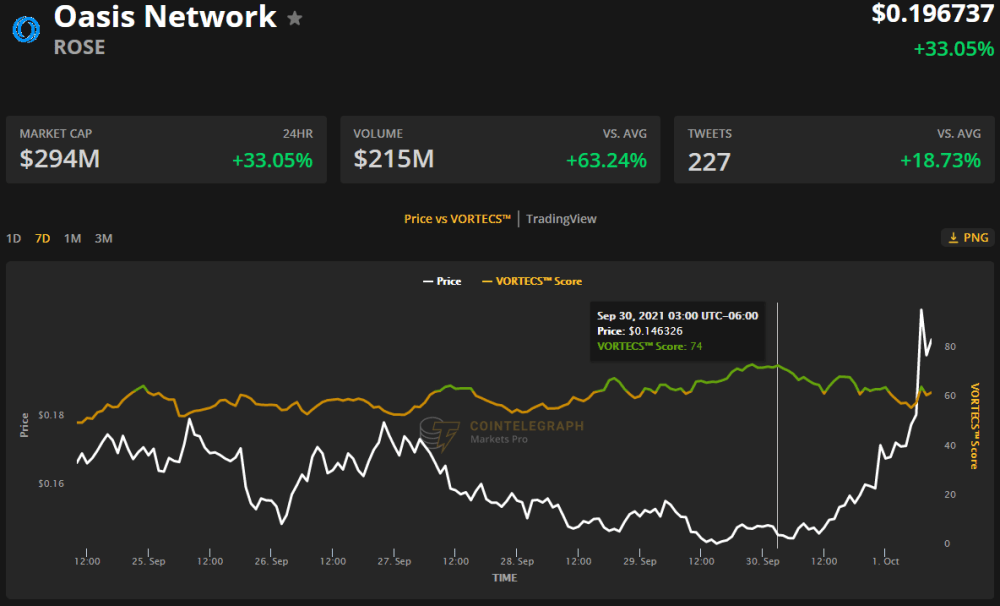
Task: Switch to the 1M time range
Action: (x=72, y=239)
